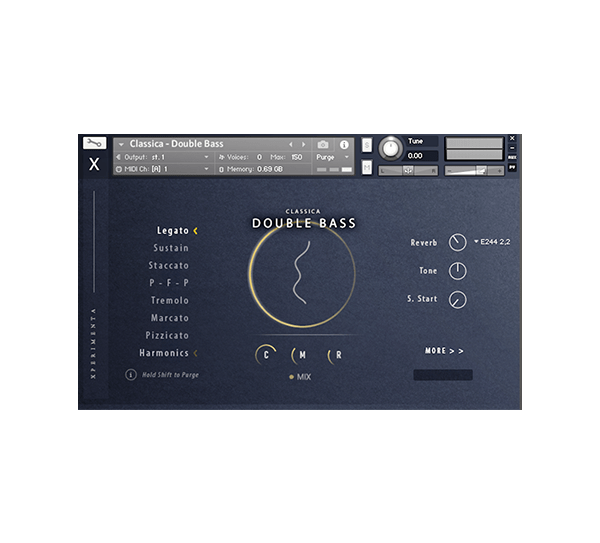The height and width of the screenshot is (543, 600).
Task: Click the instrument volume slider
Action: coord(474,171)
